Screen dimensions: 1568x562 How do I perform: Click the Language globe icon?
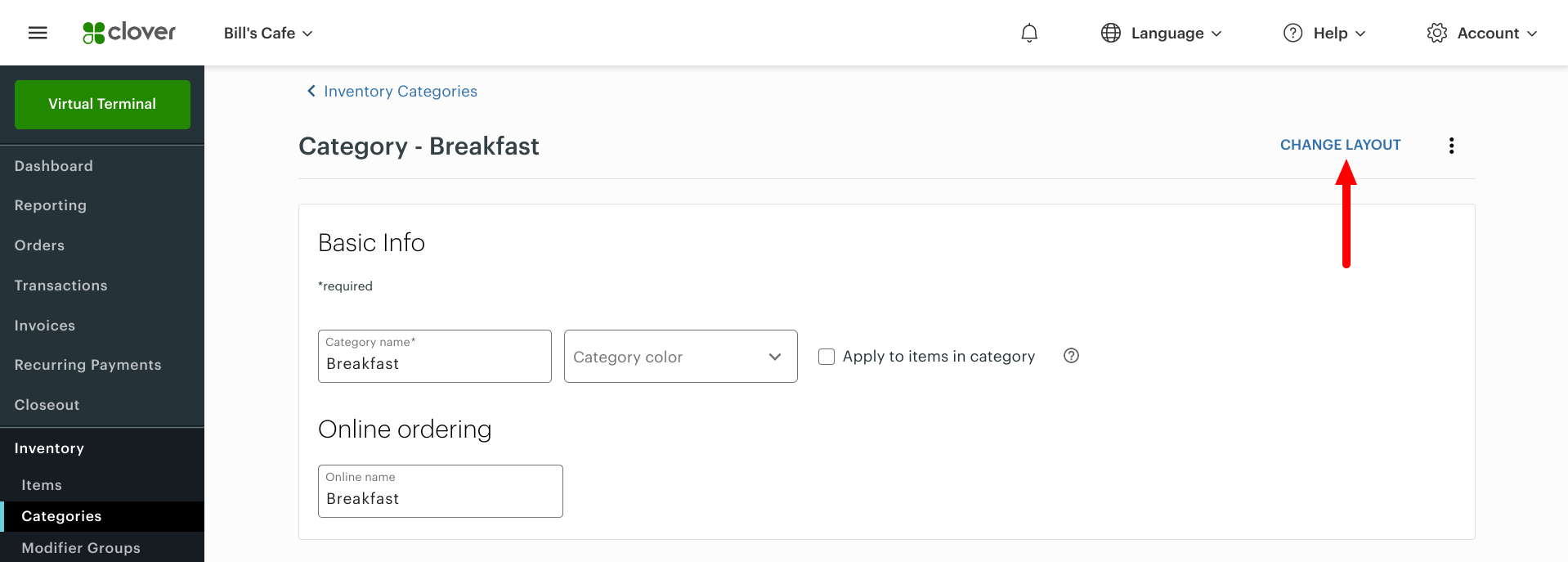click(1109, 33)
